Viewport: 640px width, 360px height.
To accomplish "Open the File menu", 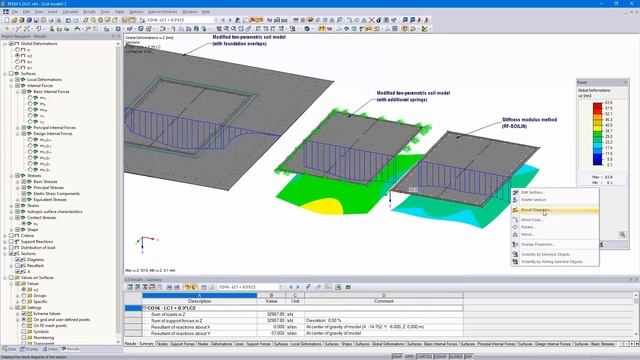I will [15, 12].
